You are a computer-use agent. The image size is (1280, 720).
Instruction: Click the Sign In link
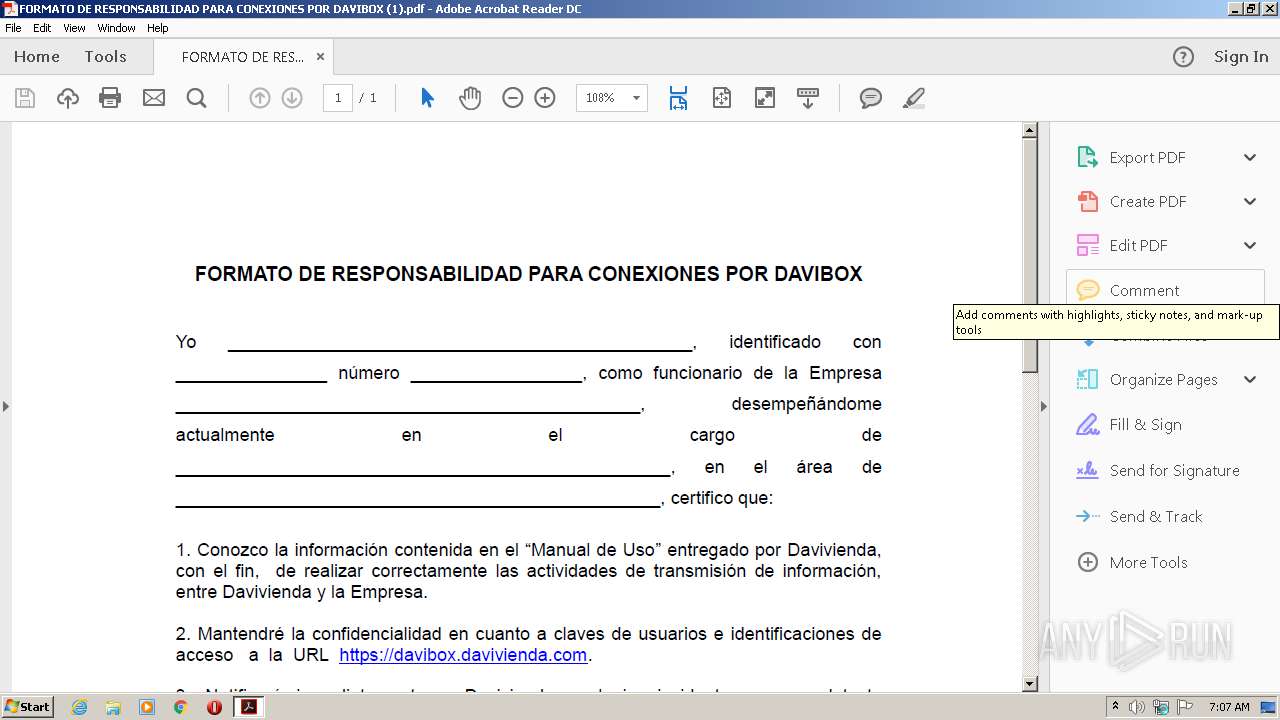coord(1241,57)
